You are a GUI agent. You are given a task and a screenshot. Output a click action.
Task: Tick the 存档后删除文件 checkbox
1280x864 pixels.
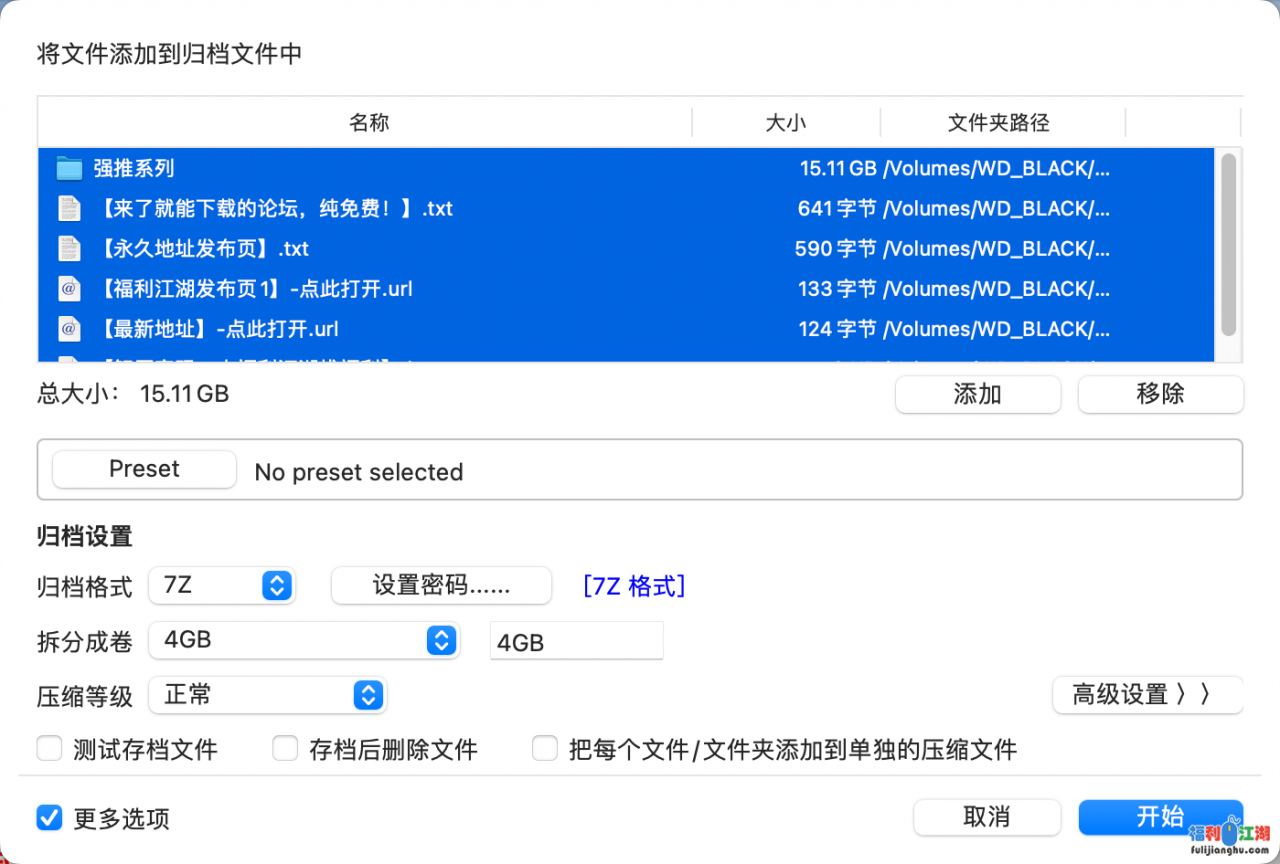pos(285,749)
